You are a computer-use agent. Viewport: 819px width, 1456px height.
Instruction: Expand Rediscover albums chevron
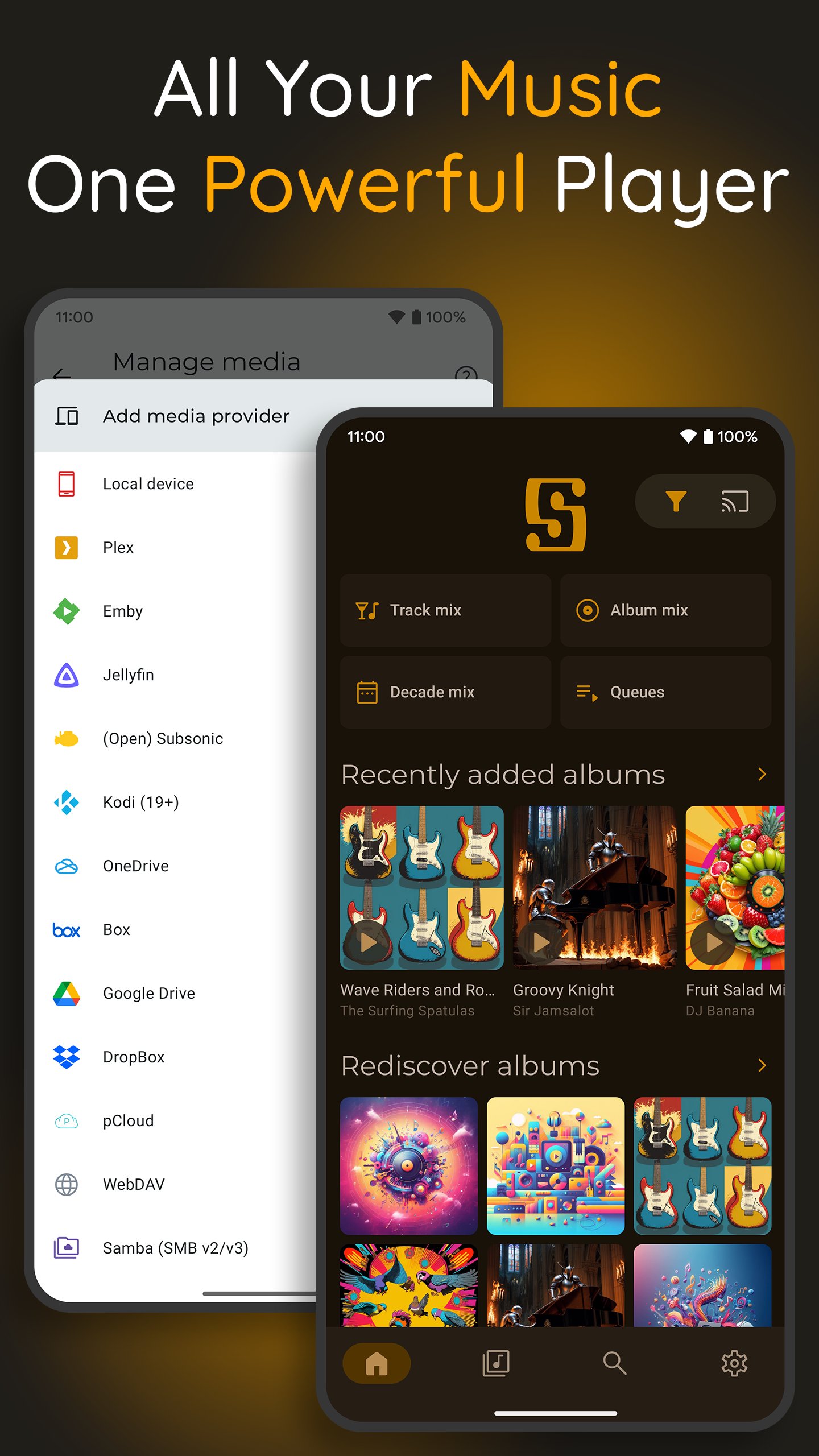pyautogui.click(x=762, y=1065)
